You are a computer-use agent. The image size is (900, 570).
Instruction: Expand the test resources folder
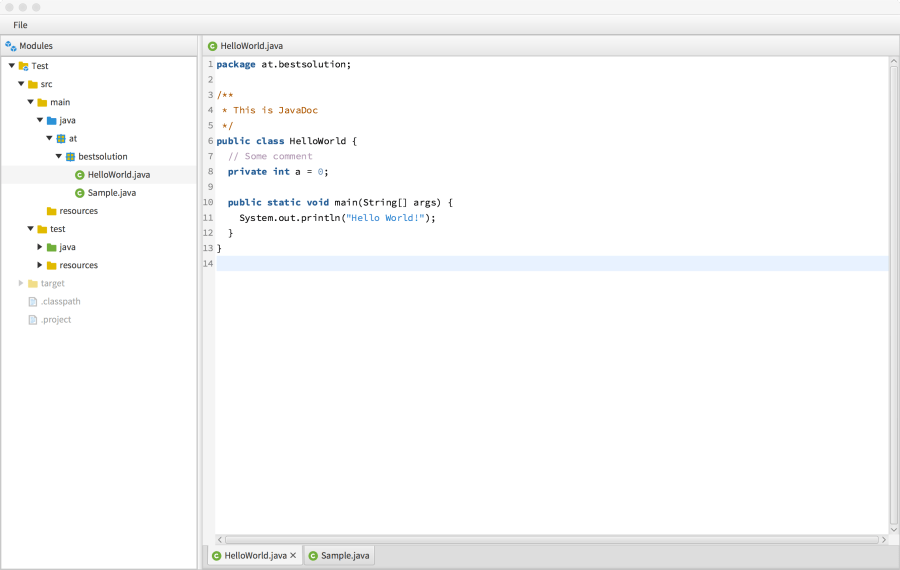click(x=40, y=265)
